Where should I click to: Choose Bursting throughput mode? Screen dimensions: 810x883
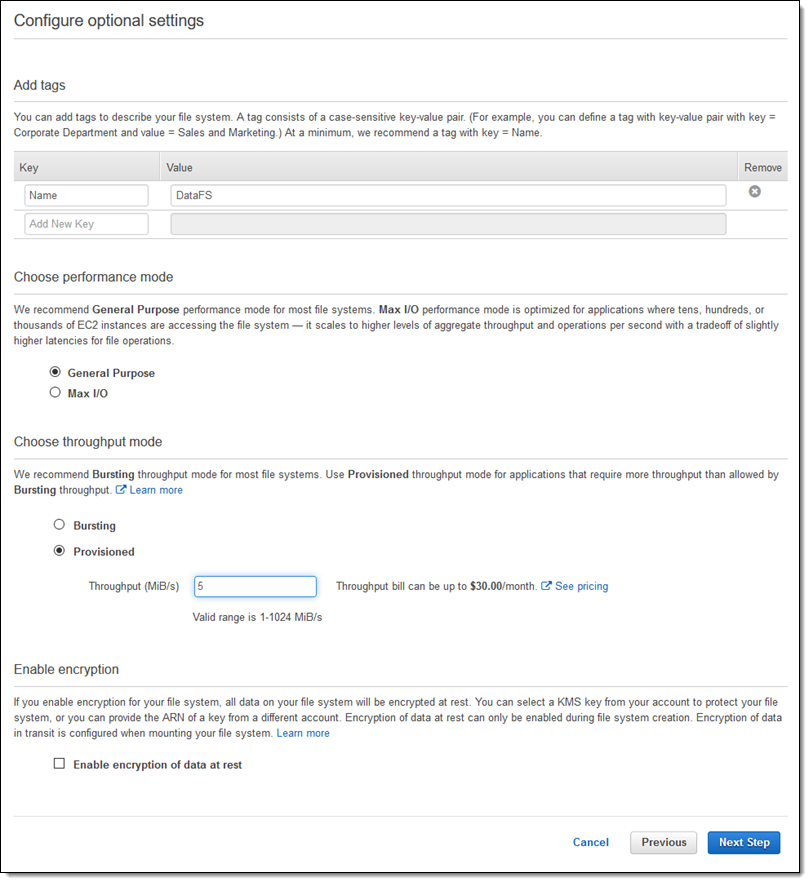pos(59,525)
